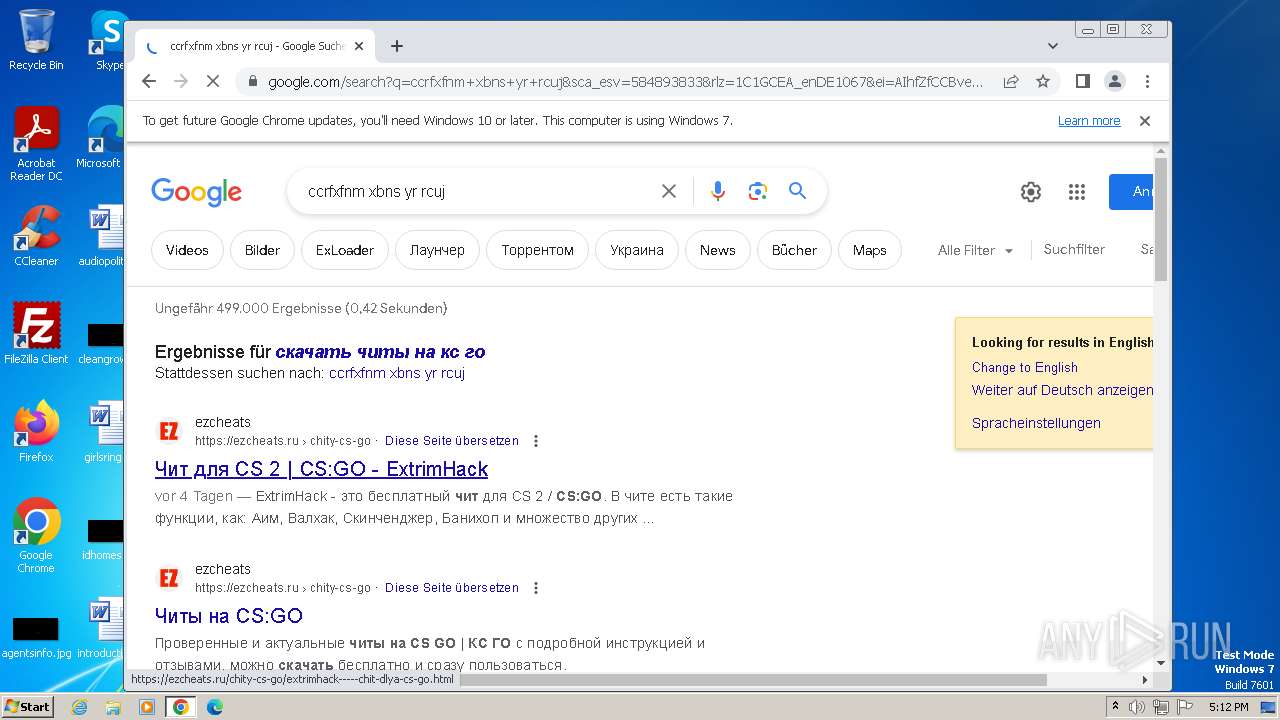Select the Лаунчер filter chip
Image resolution: width=1280 pixels, height=720 pixels.
(437, 250)
